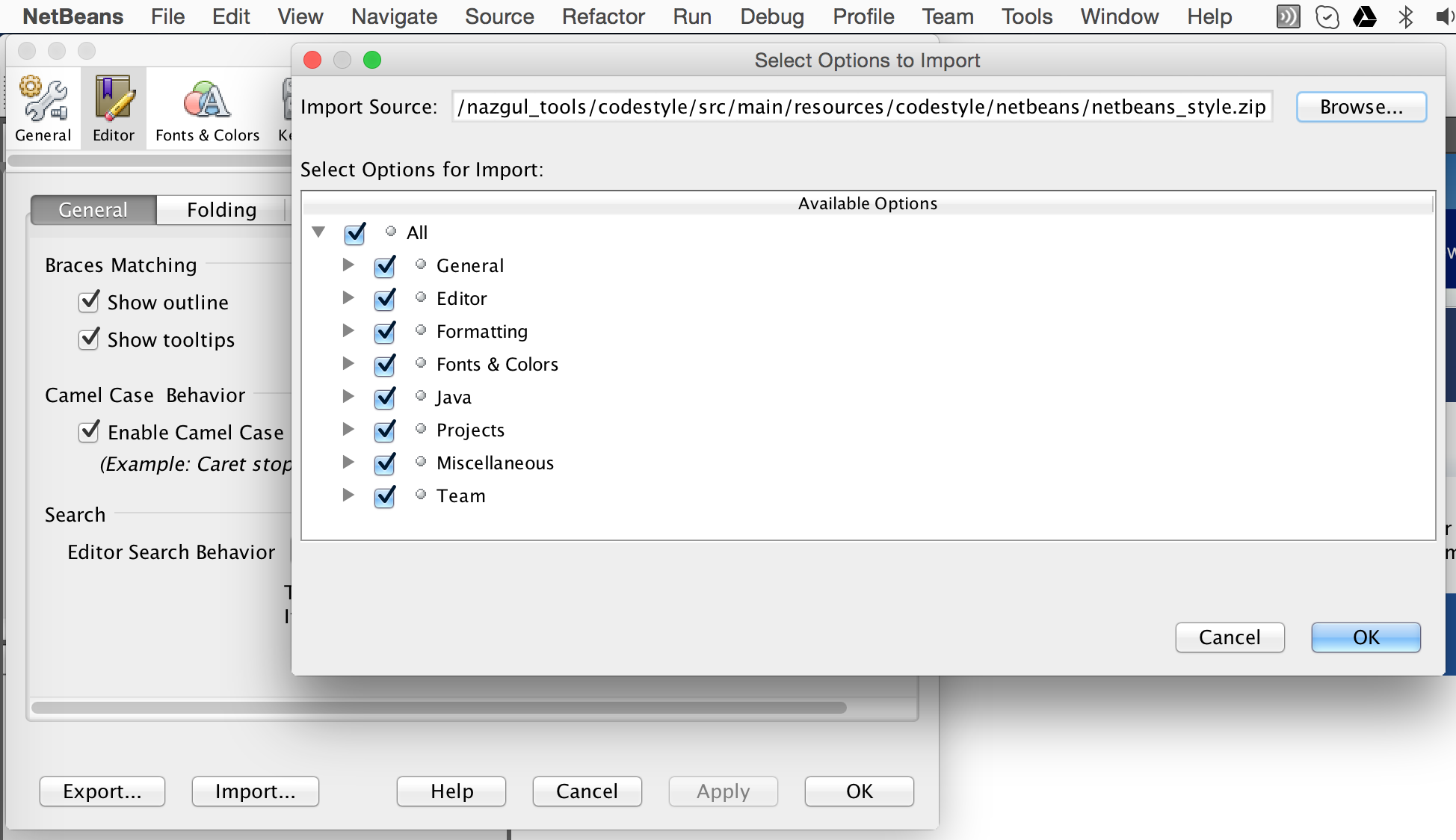1456x840 pixels.
Task: Uncheck the Editor import checkbox
Action: click(x=385, y=299)
